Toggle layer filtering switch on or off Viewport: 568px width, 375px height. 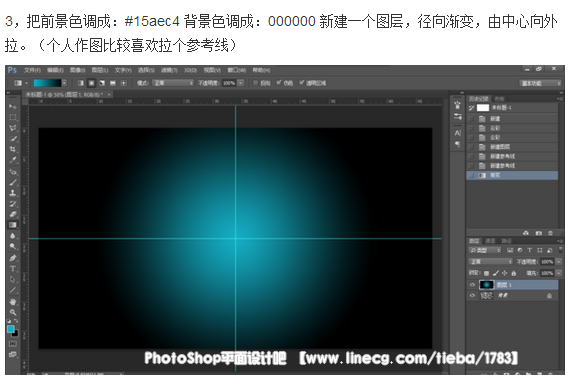(561, 250)
